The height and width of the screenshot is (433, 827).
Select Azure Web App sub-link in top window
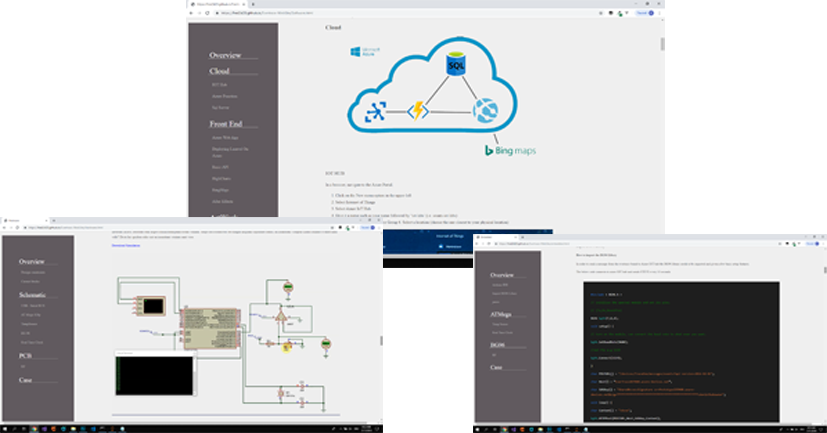click(225, 138)
